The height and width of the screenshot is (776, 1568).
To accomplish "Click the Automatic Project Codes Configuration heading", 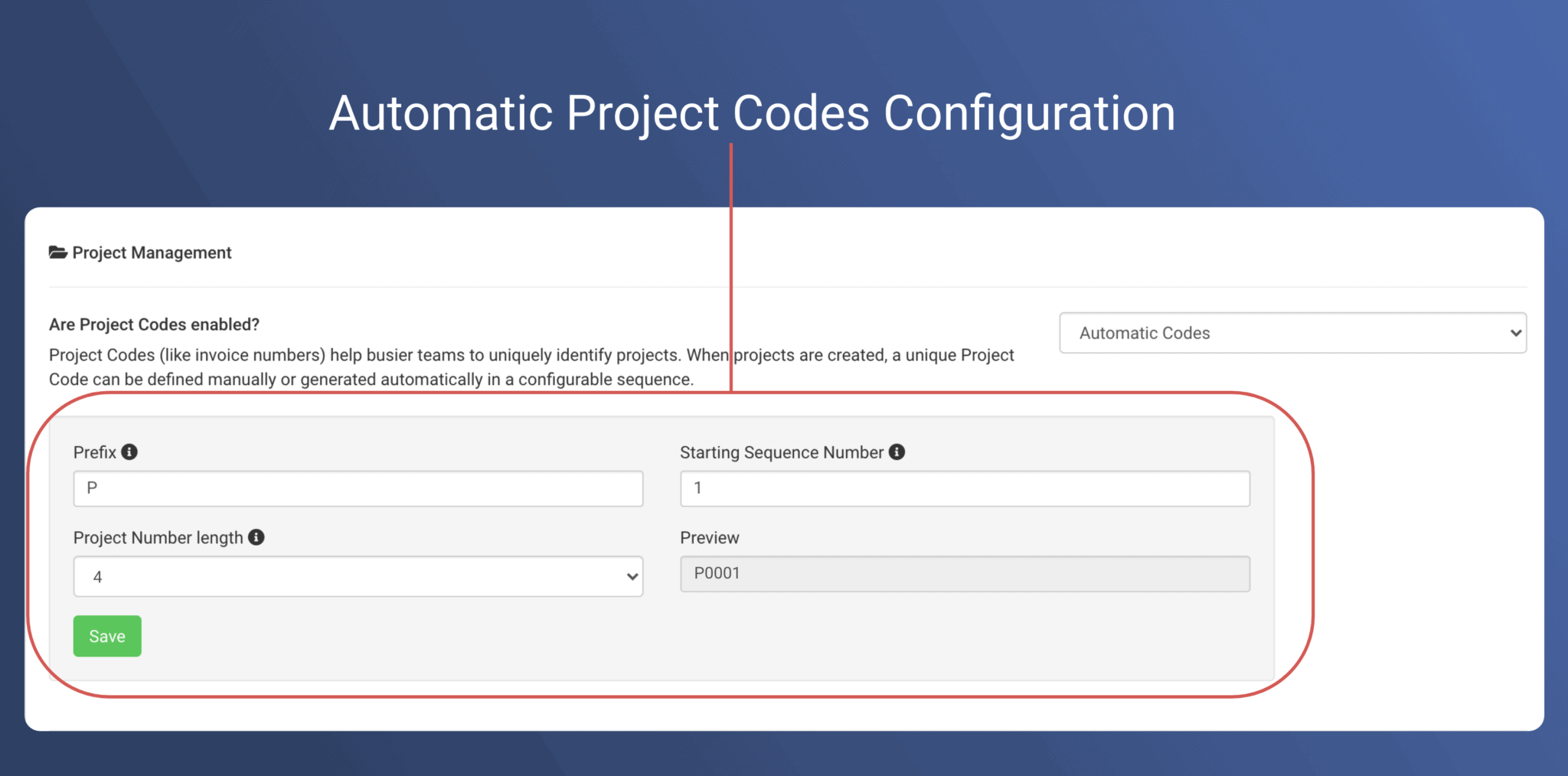I will 753,112.
